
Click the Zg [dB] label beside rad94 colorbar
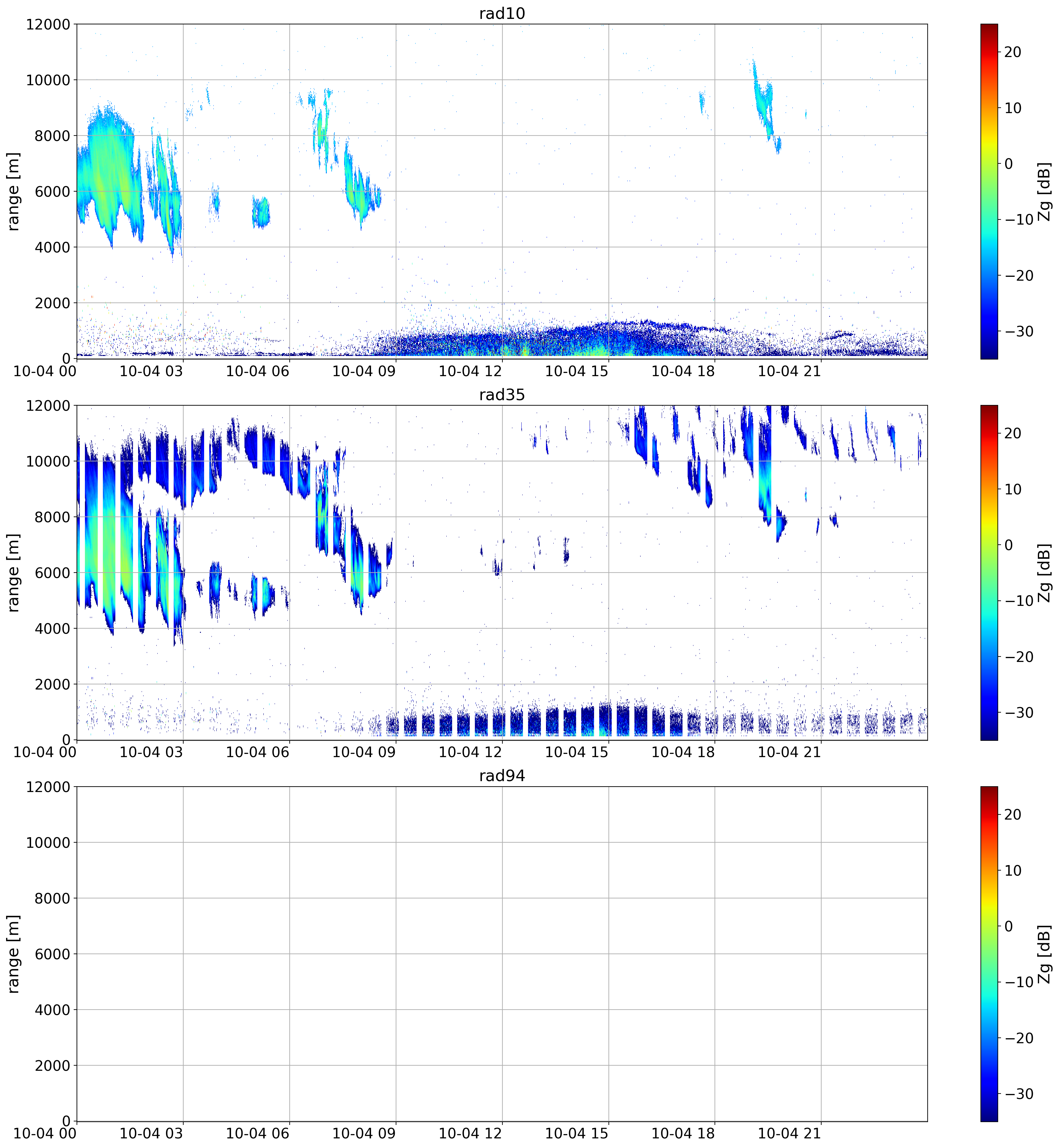1045,954
